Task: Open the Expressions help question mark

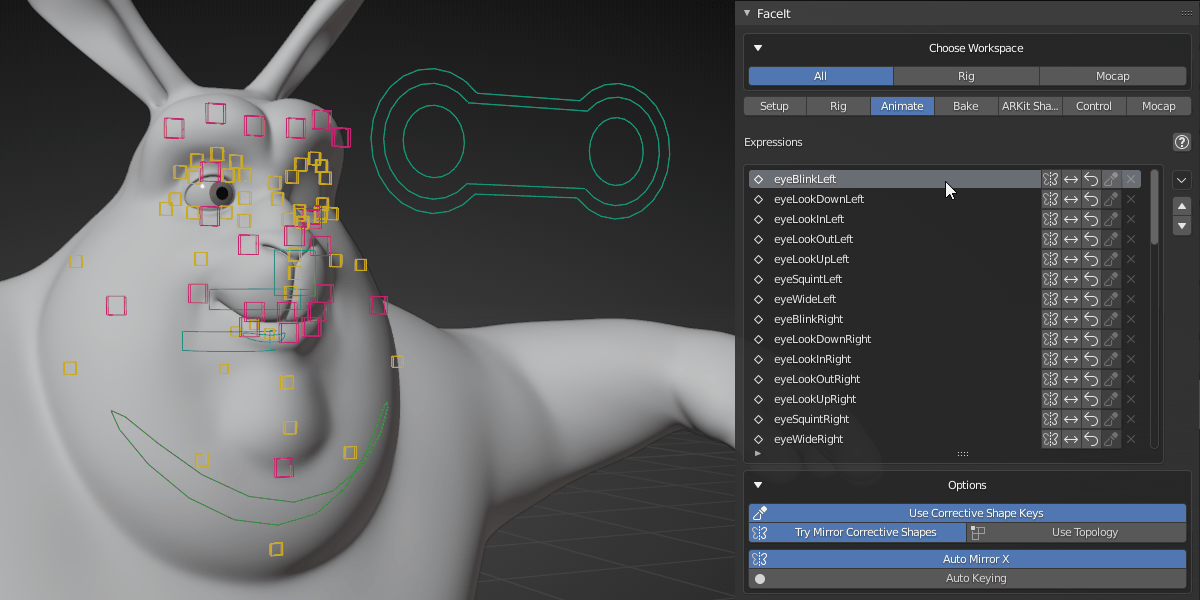Action: (1181, 142)
